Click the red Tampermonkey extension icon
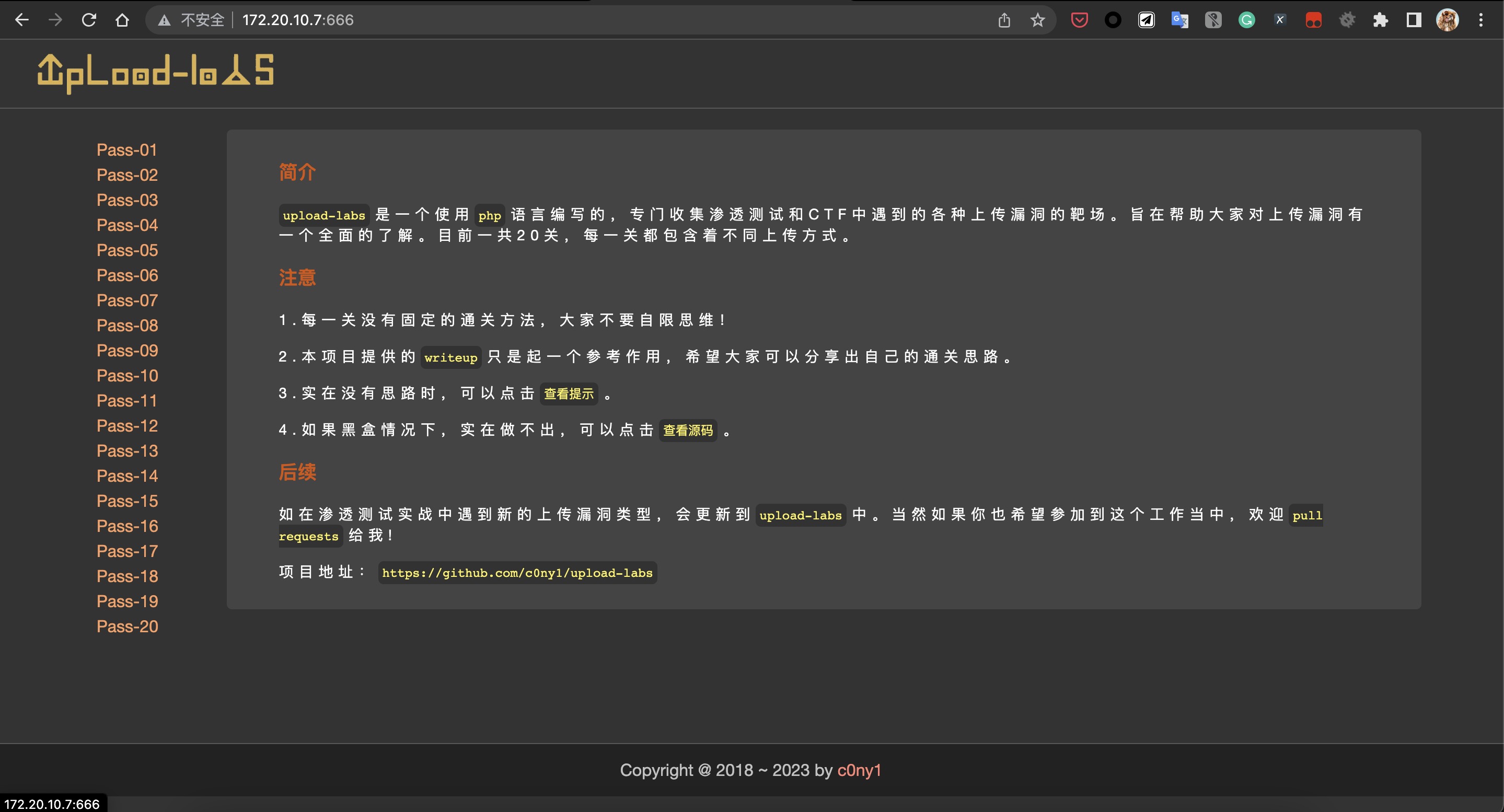1504x812 pixels. 1314,20
